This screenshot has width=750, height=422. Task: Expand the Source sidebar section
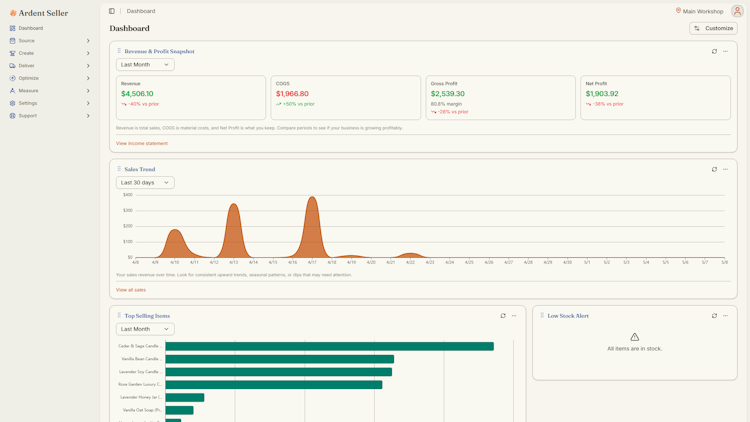point(49,41)
